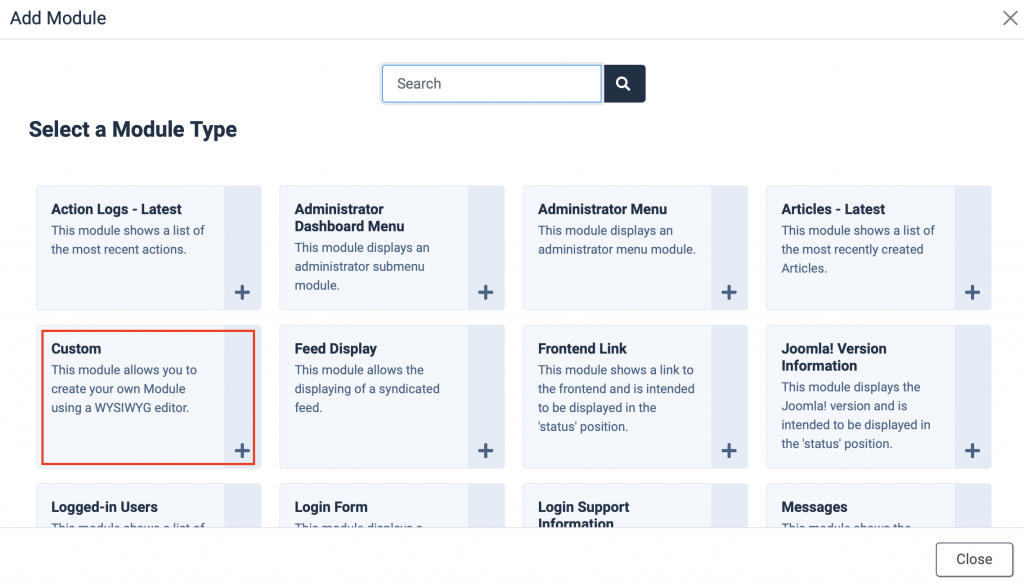1024x583 pixels.
Task: Add the Custom module using its plus icon
Action: coord(241,450)
